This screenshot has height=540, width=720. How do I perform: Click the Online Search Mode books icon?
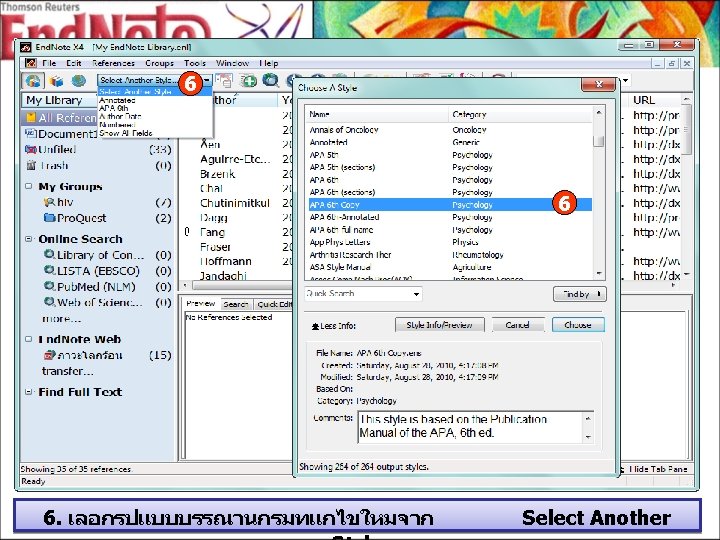56,81
